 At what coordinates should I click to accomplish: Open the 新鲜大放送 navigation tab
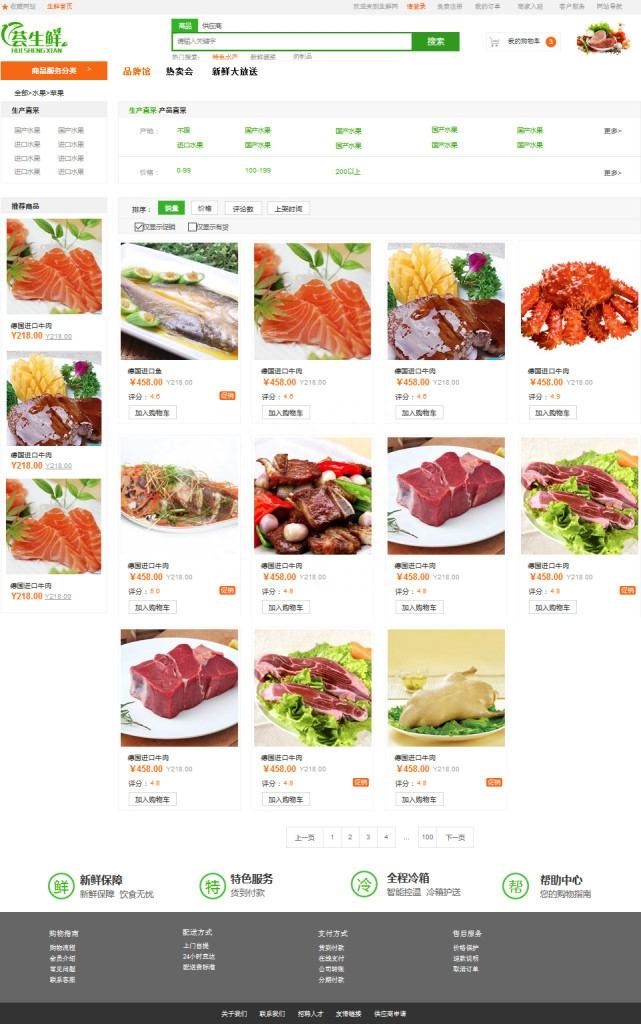pyautogui.click(x=234, y=72)
